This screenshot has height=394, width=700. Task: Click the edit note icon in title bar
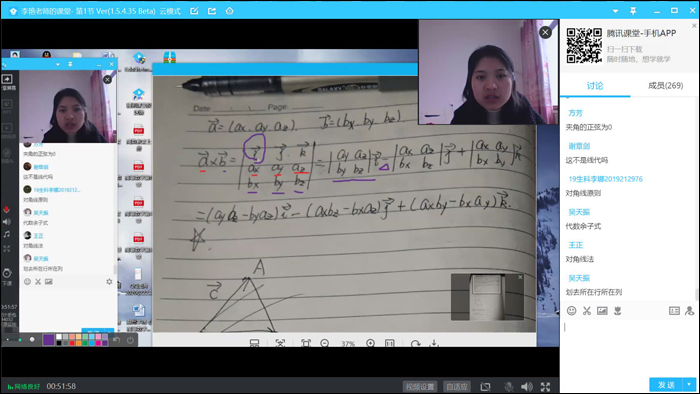pyautogui.click(x=194, y=11)
